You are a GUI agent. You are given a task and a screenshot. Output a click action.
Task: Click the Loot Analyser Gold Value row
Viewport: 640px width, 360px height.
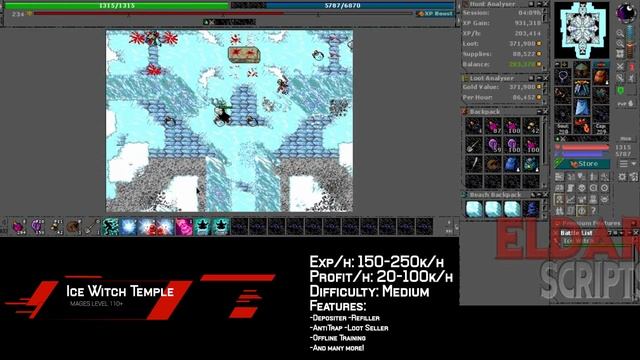click(502, 87)
